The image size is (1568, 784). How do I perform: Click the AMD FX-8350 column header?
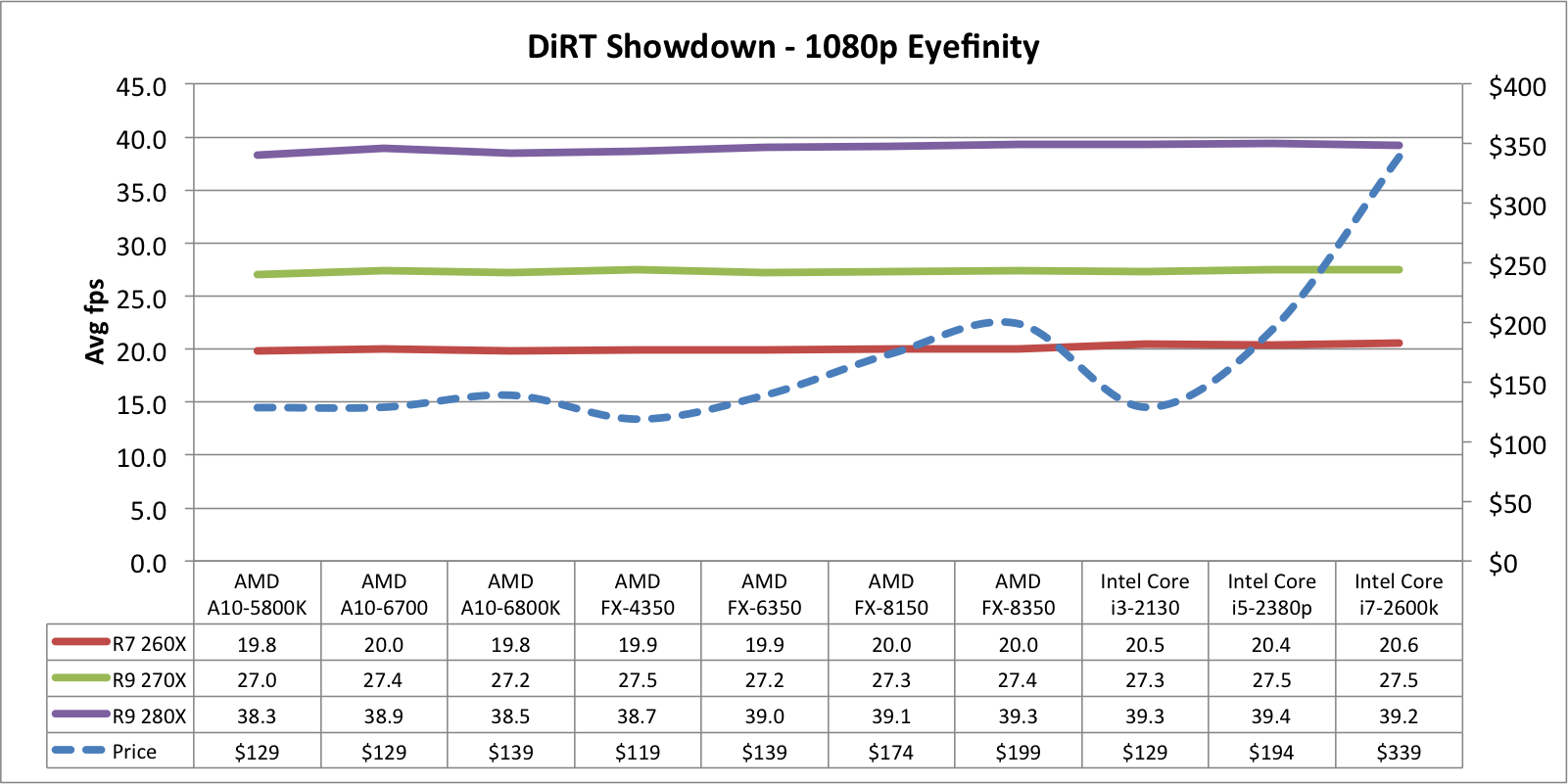1019,594
